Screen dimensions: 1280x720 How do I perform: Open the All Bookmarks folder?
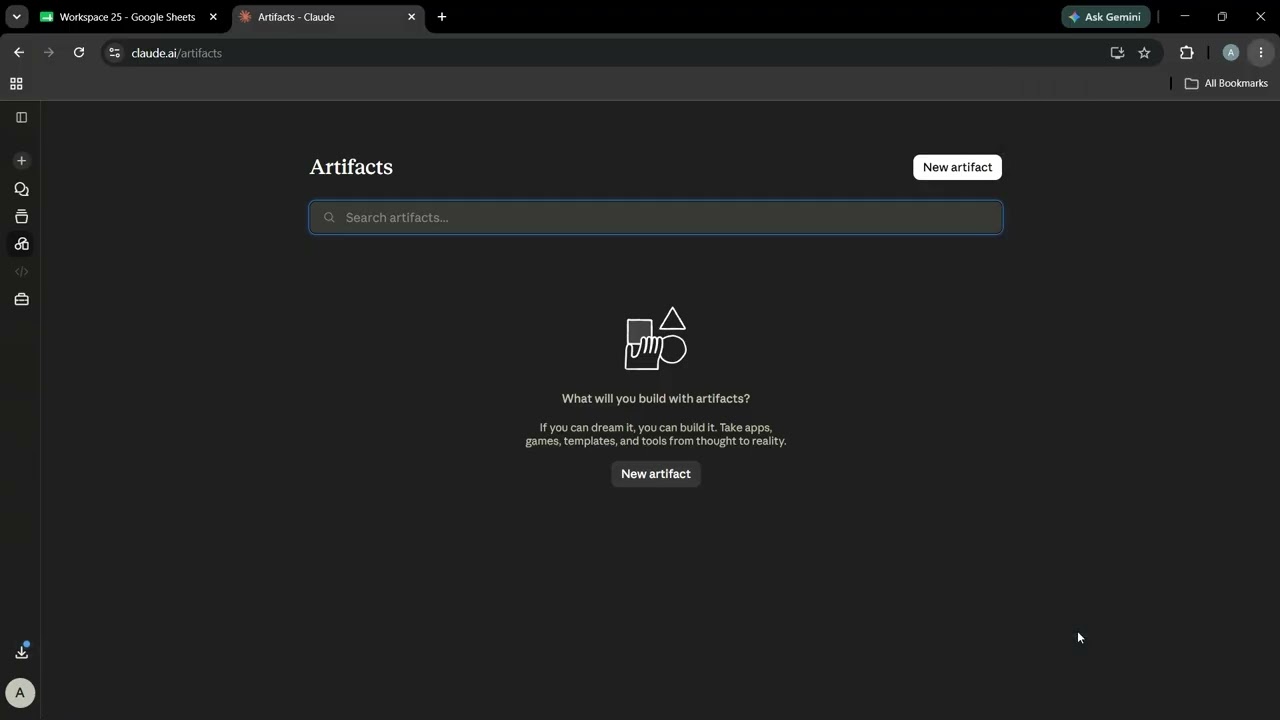coord(1226,84)
